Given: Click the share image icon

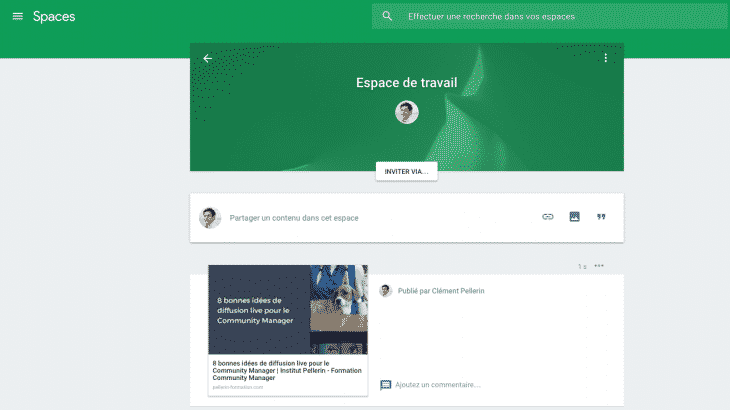Looking at the screenshot, I should coord(574,217).
